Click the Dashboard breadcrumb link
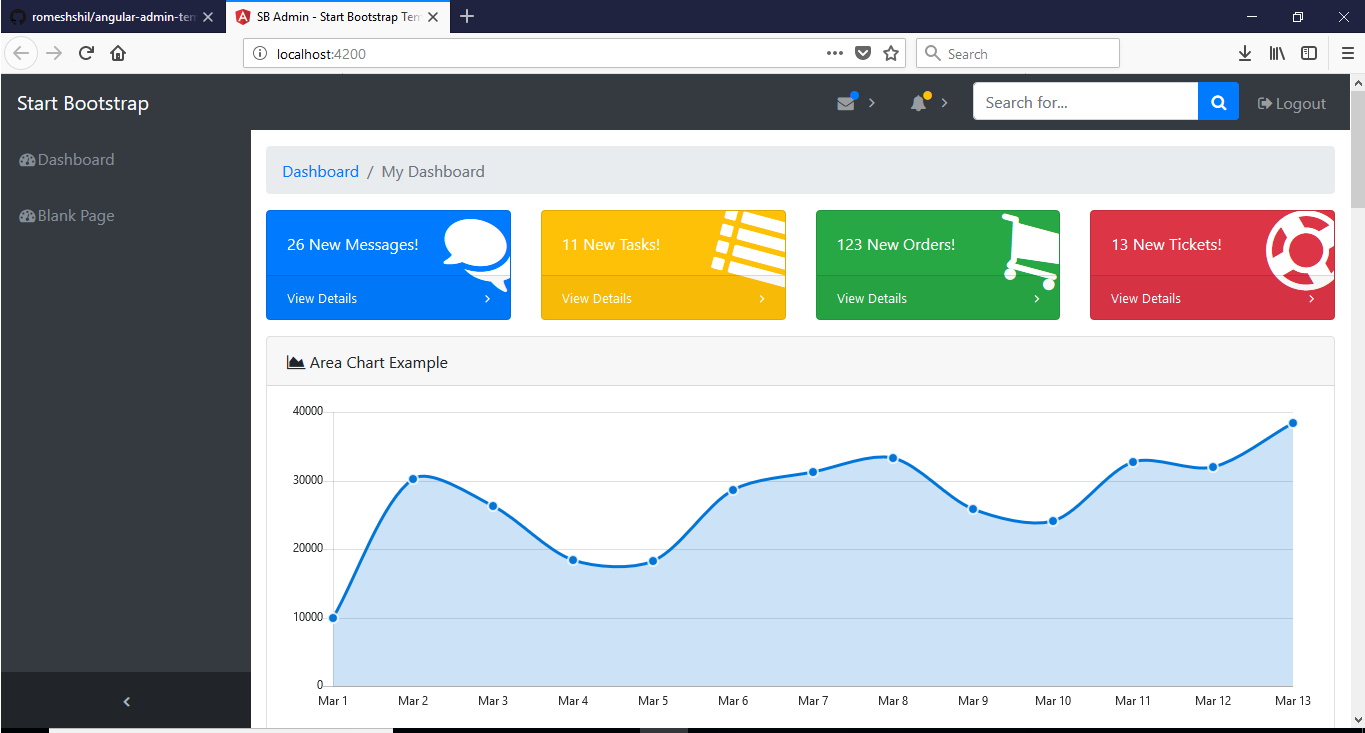This screenshot has width=1365, height=733. click(x=320, y=172)
